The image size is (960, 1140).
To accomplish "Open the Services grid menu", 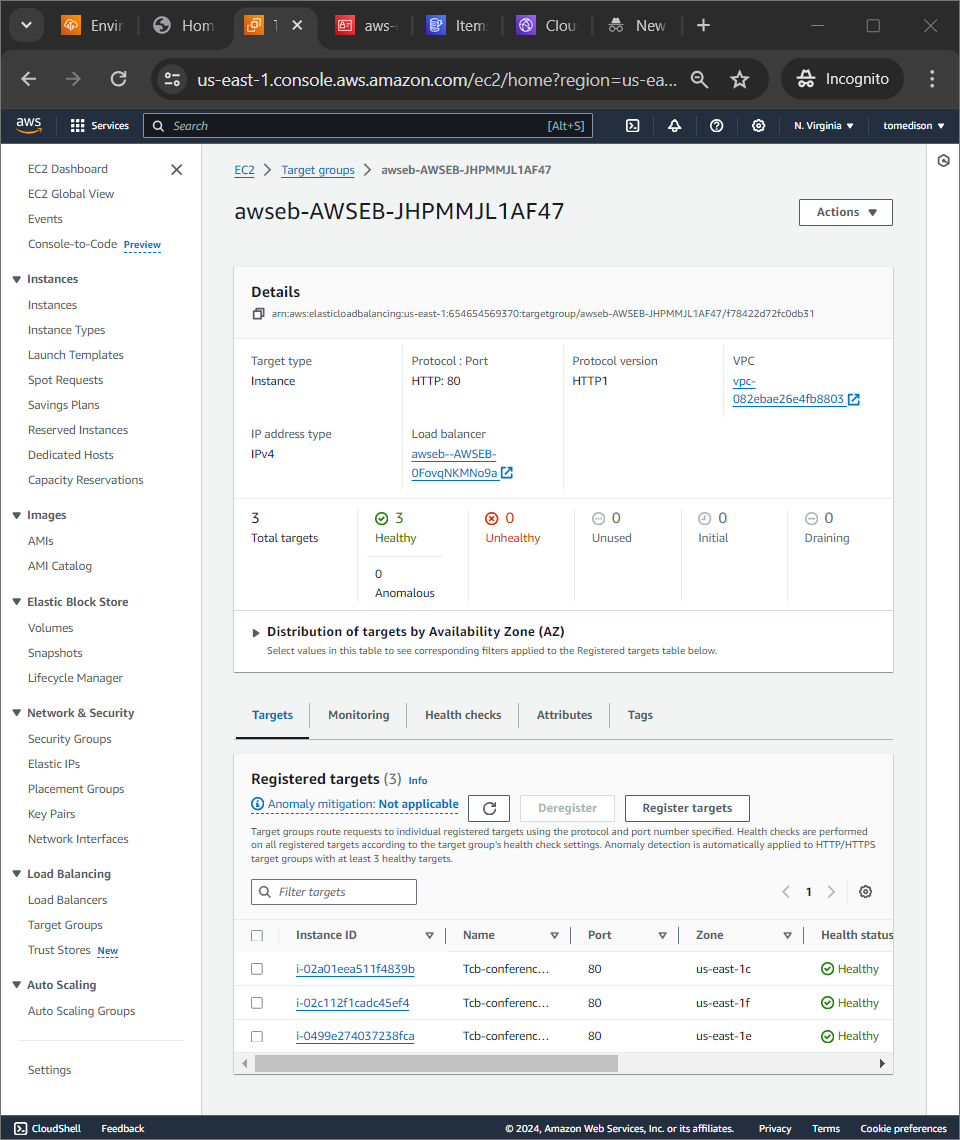I will point(100,126).
